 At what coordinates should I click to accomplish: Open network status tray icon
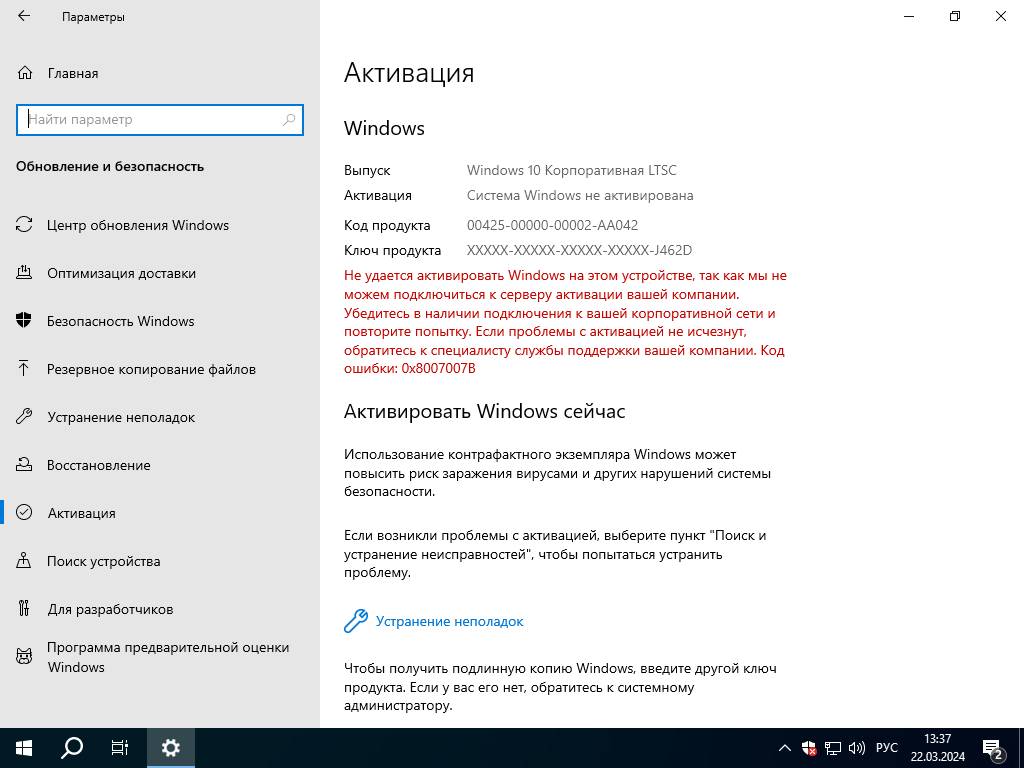point(833,748)
